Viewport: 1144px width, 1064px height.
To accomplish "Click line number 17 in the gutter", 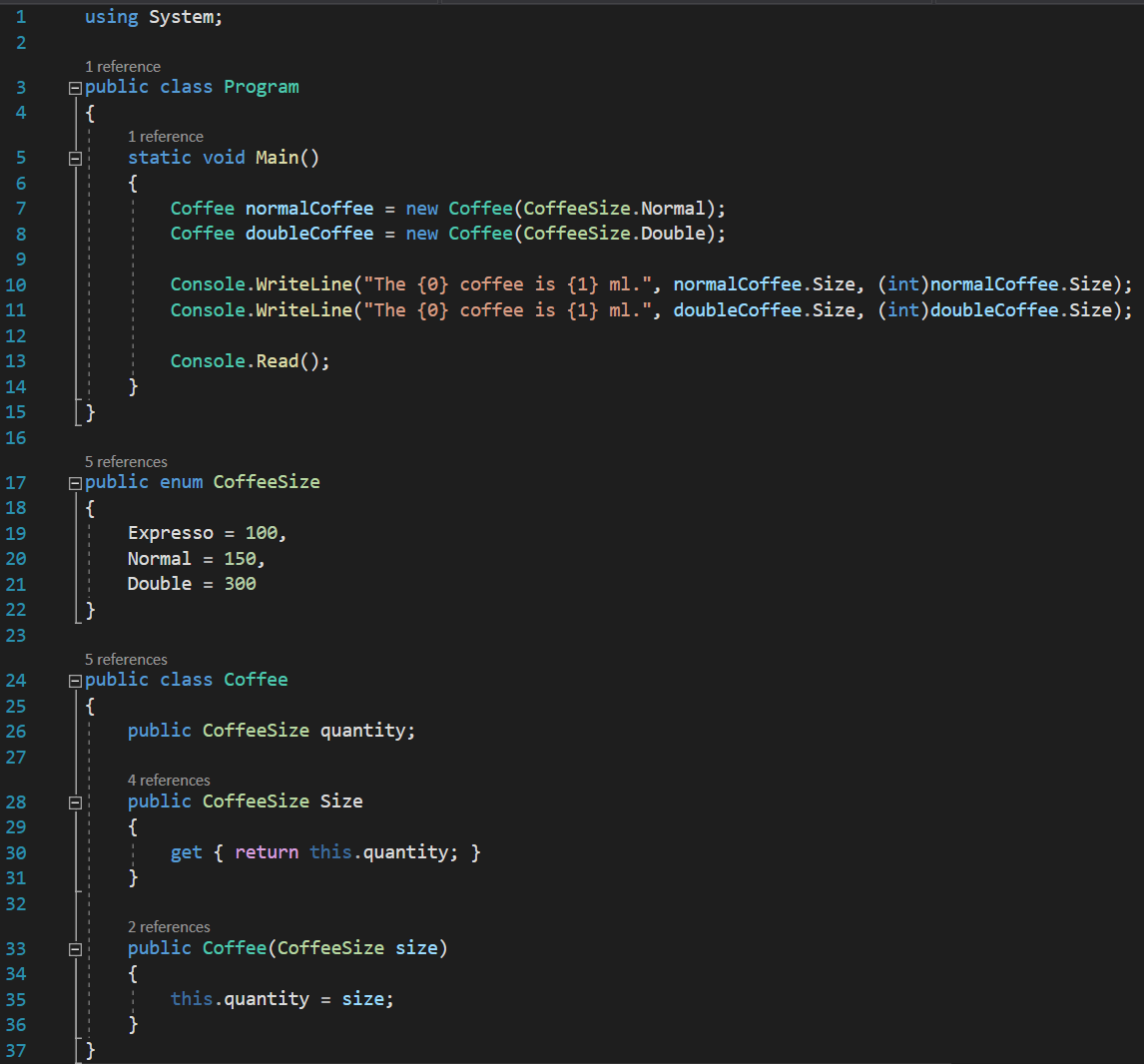I will pyautogui.click(x=16, y=483).
